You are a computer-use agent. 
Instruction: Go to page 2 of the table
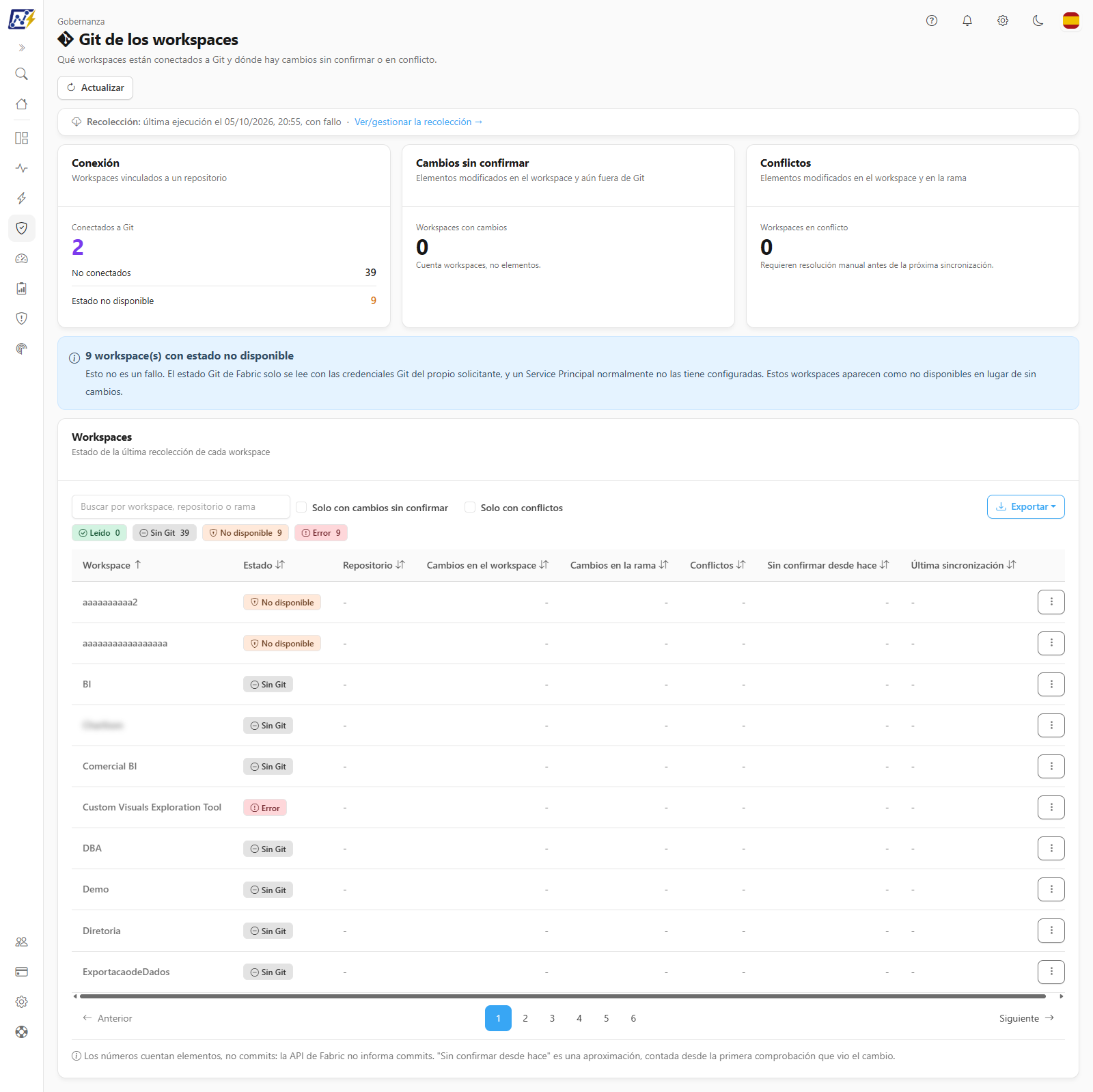(525, 1018)
